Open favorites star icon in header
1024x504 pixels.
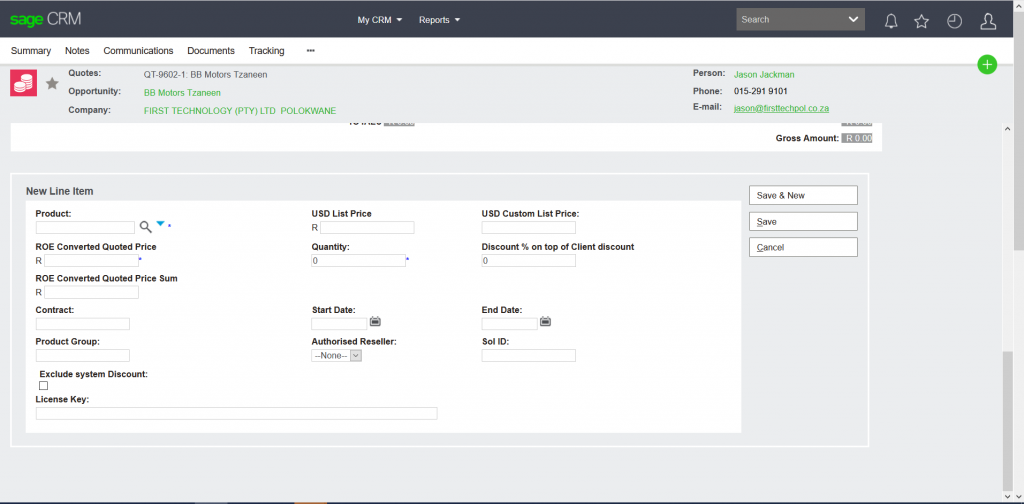[922, 20]
